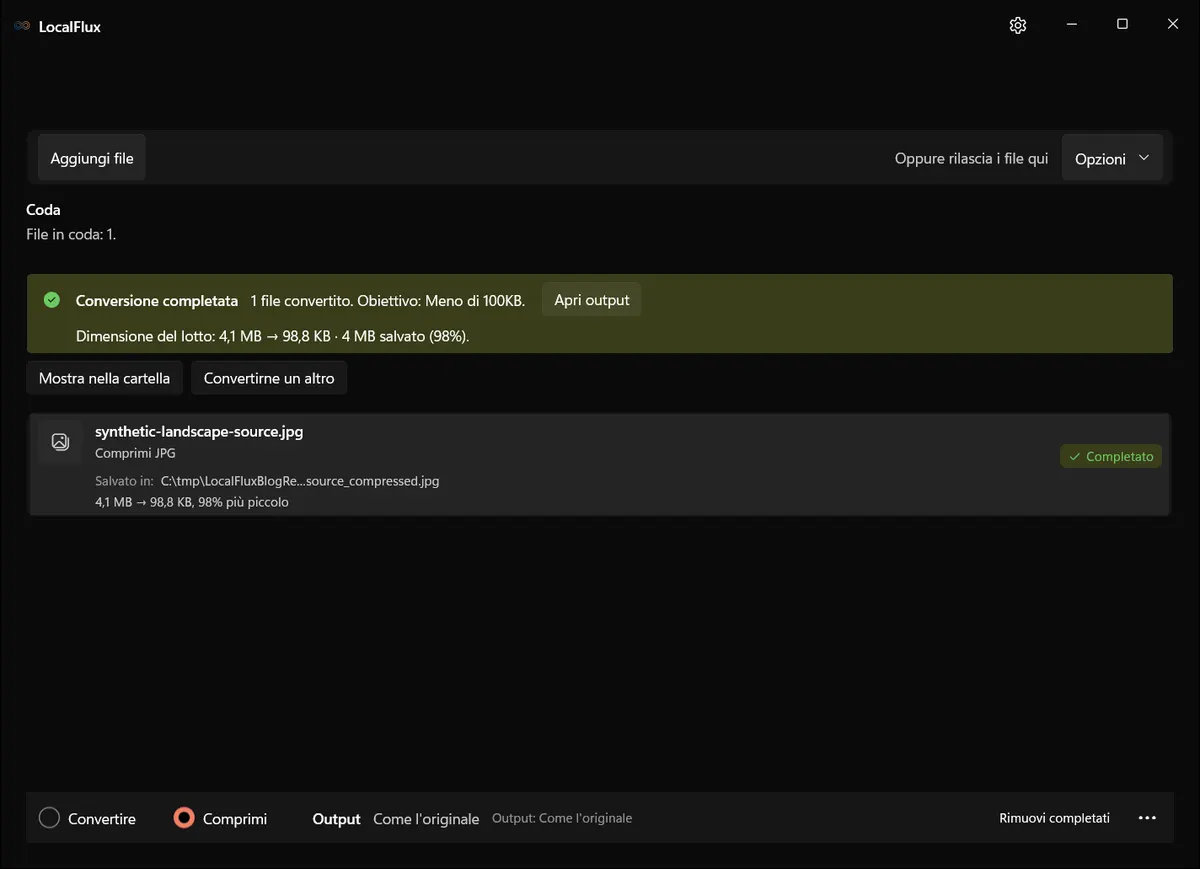Expand the Opzioni dropdown
The width and height of the screenshot is (1200, 869).
[x=1112, y=158]
